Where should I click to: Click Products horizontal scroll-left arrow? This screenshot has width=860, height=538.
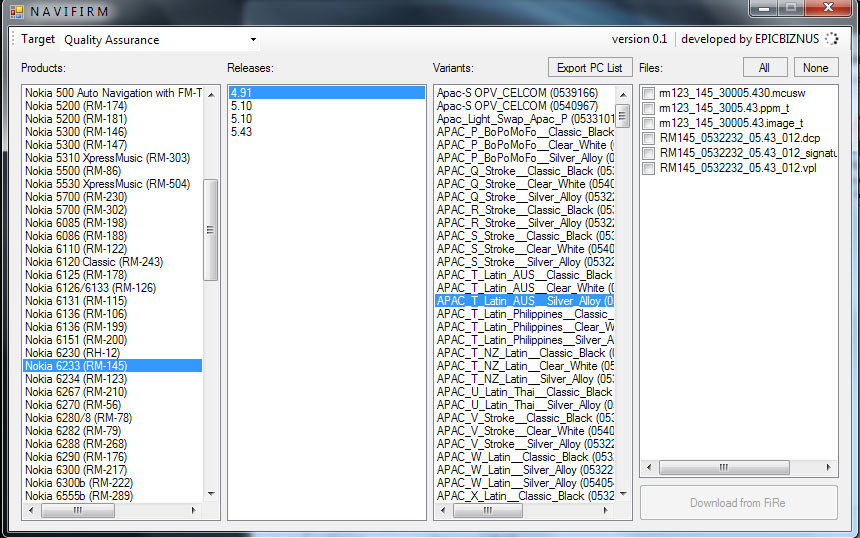[x=31, y=510]
